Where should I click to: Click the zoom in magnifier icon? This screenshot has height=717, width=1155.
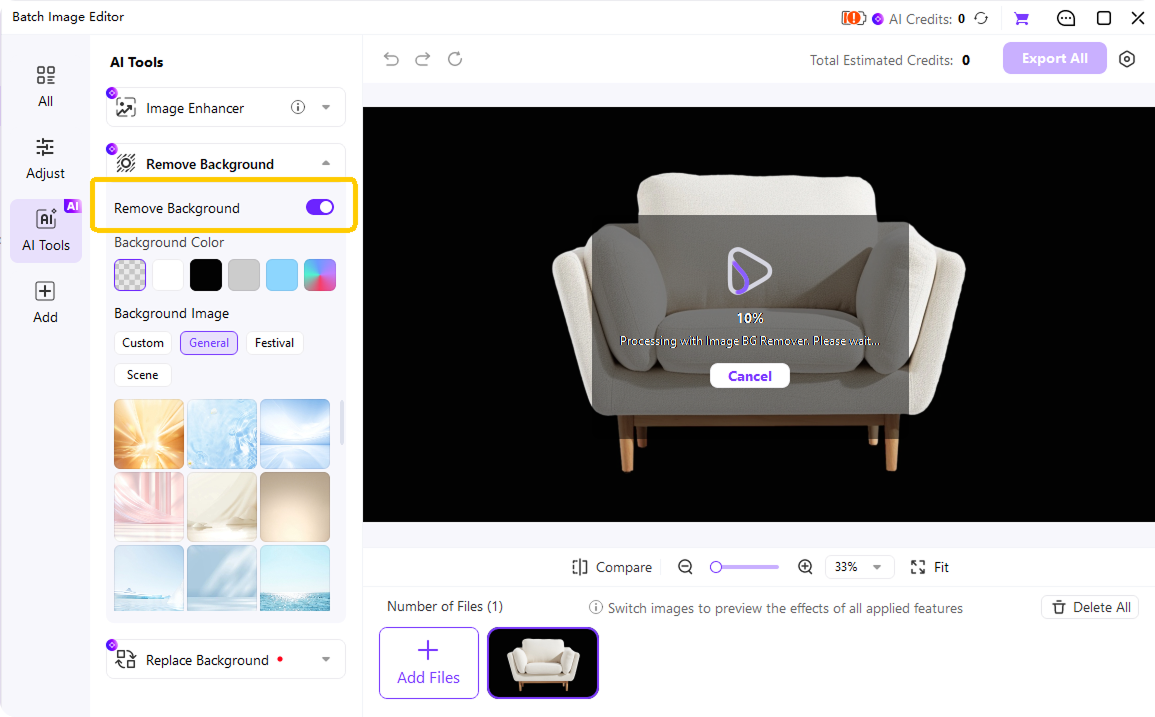[x=805, y=567]
